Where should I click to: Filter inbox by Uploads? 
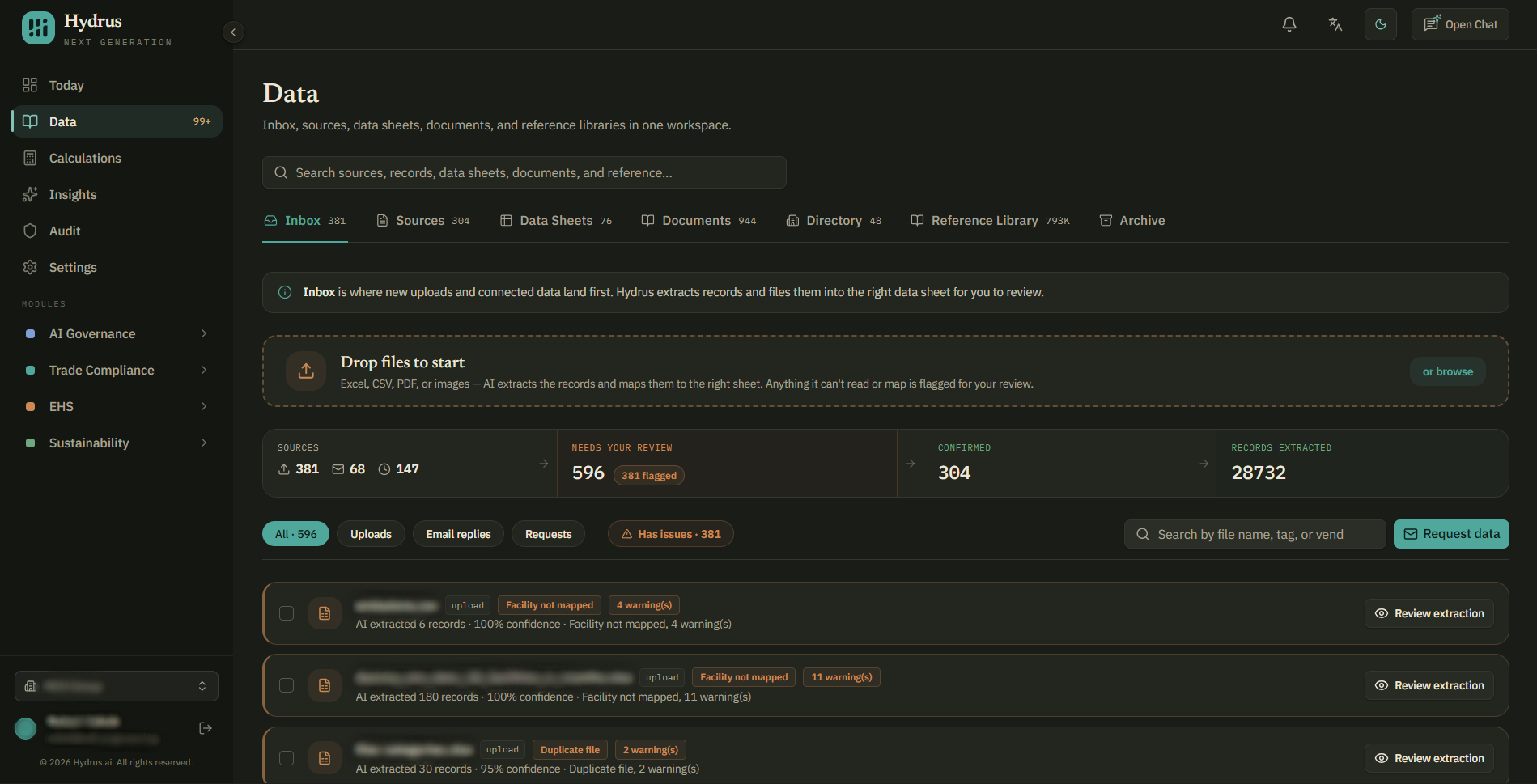[371, 534]
